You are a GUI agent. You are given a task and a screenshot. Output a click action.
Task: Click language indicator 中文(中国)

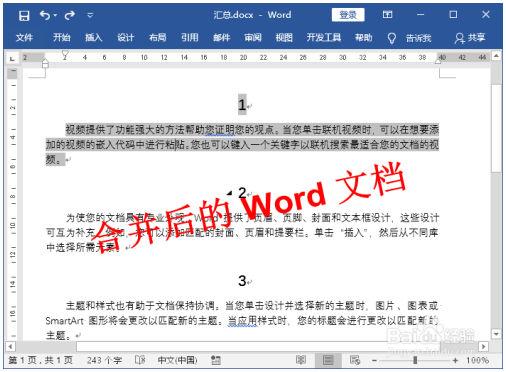coord(177,360)
